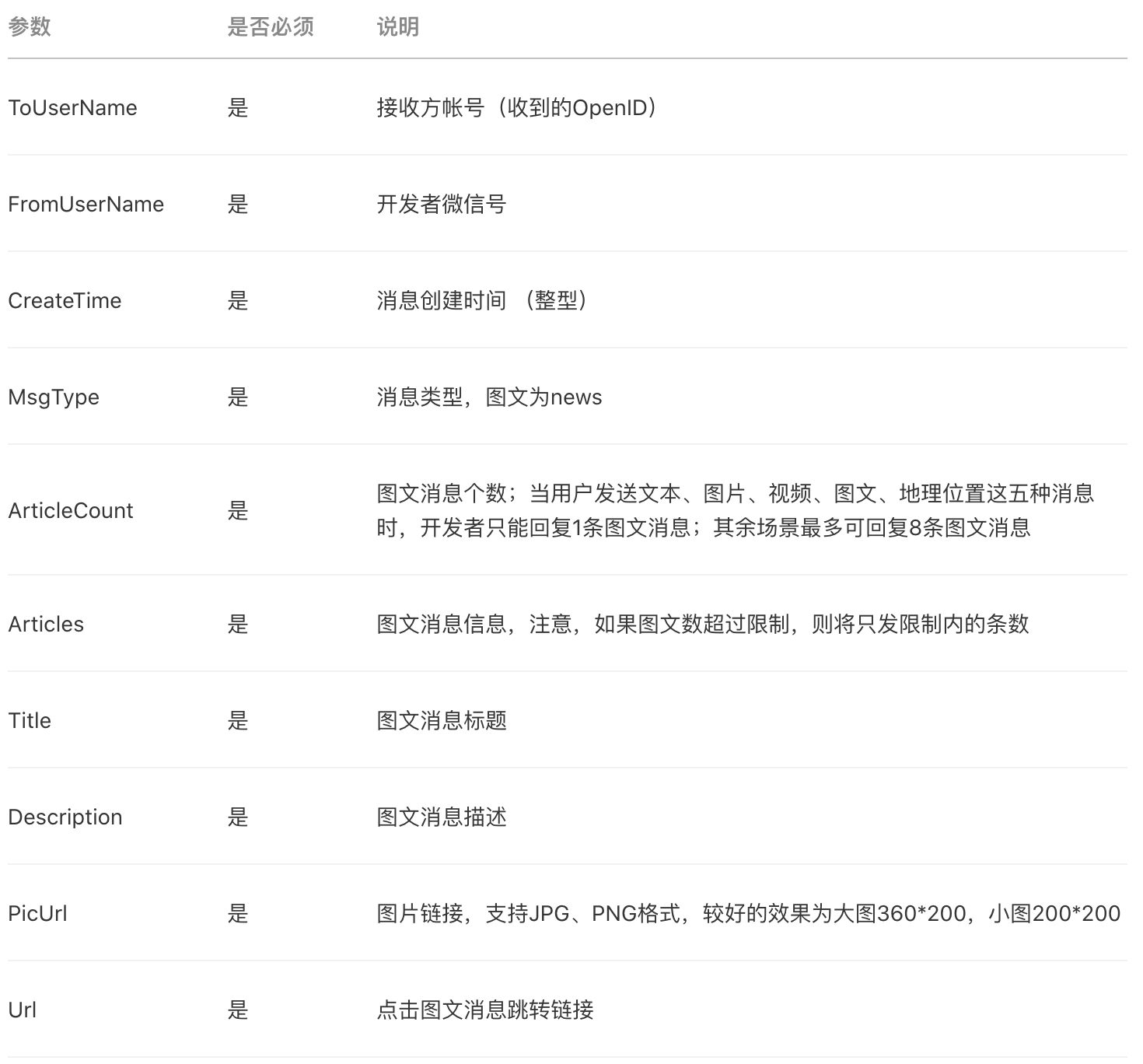Select the Description parameter name

pyautogui.click(x=65, y=817)
